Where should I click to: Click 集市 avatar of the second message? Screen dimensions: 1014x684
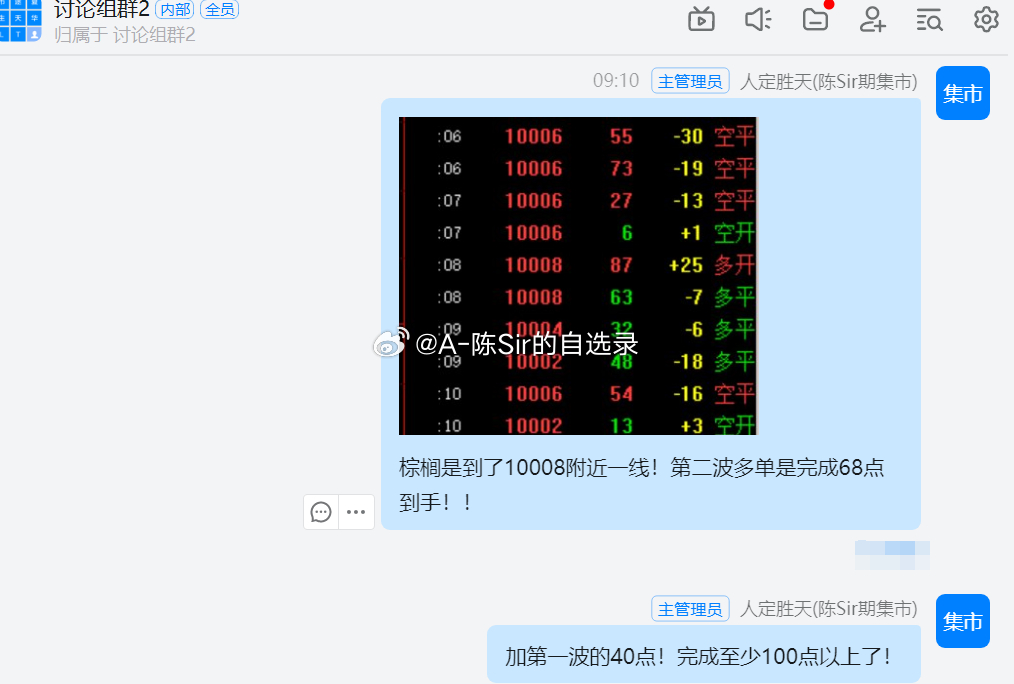coord(962,621)
